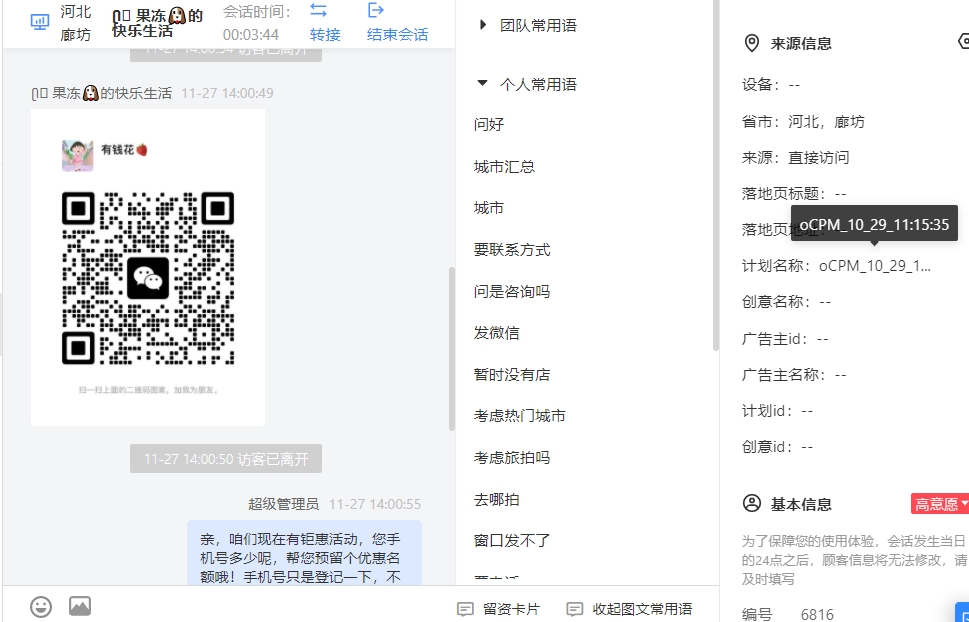Click the transfer (转接) arrows icon

pos(318,10)
